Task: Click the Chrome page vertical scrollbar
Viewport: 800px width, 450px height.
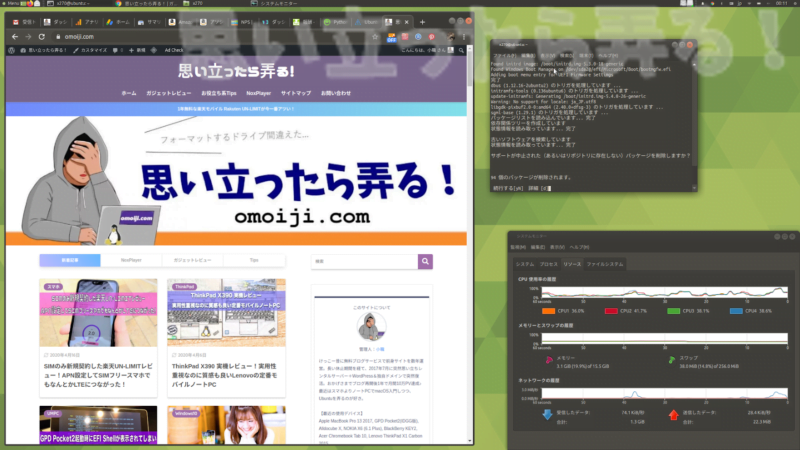Action: 470,245
